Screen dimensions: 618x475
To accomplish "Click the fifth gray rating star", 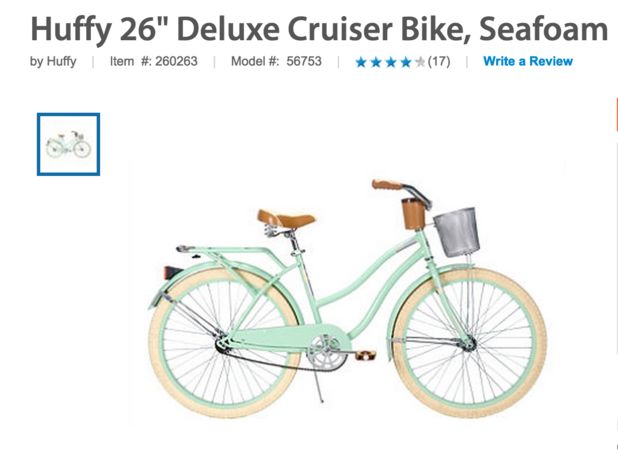I will click(x=420, y=62).
